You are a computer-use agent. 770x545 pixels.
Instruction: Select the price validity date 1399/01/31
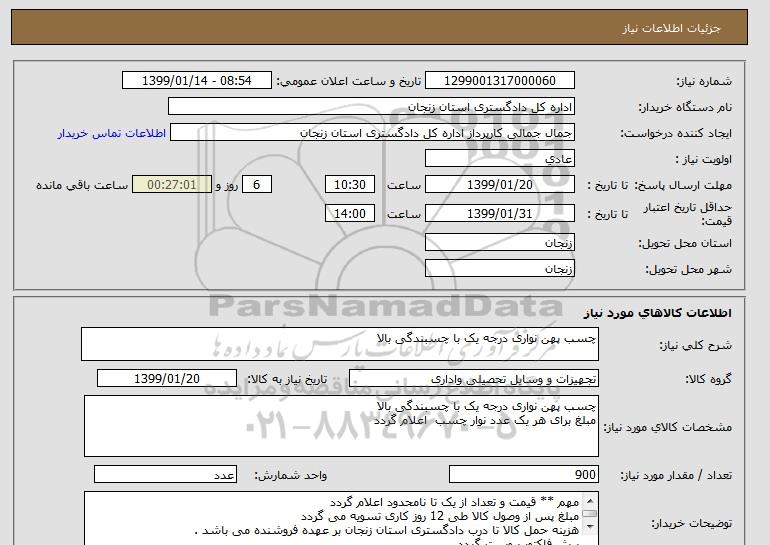[x=499, y=213]
